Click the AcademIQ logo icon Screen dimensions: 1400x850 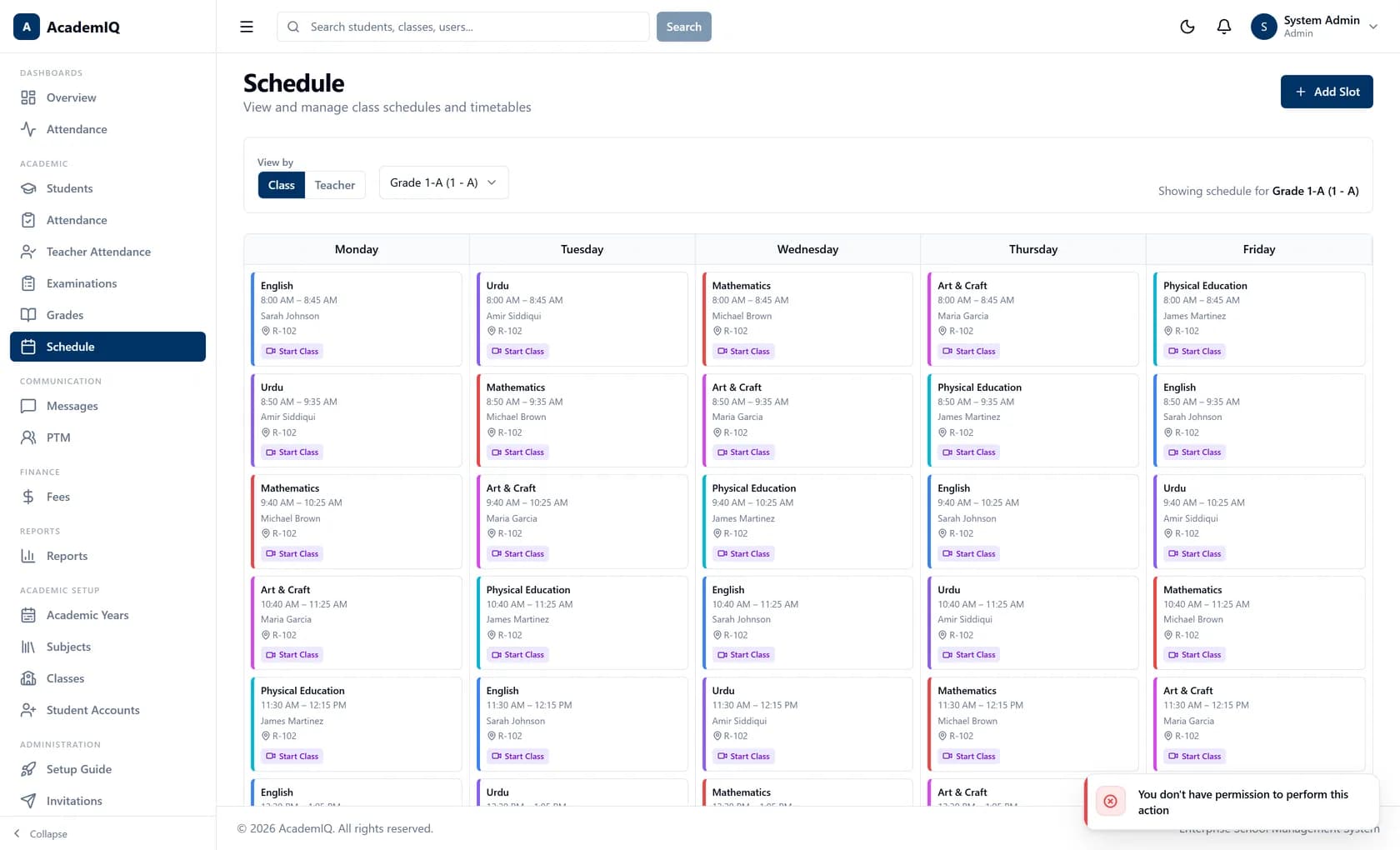(x=27, y=27)
